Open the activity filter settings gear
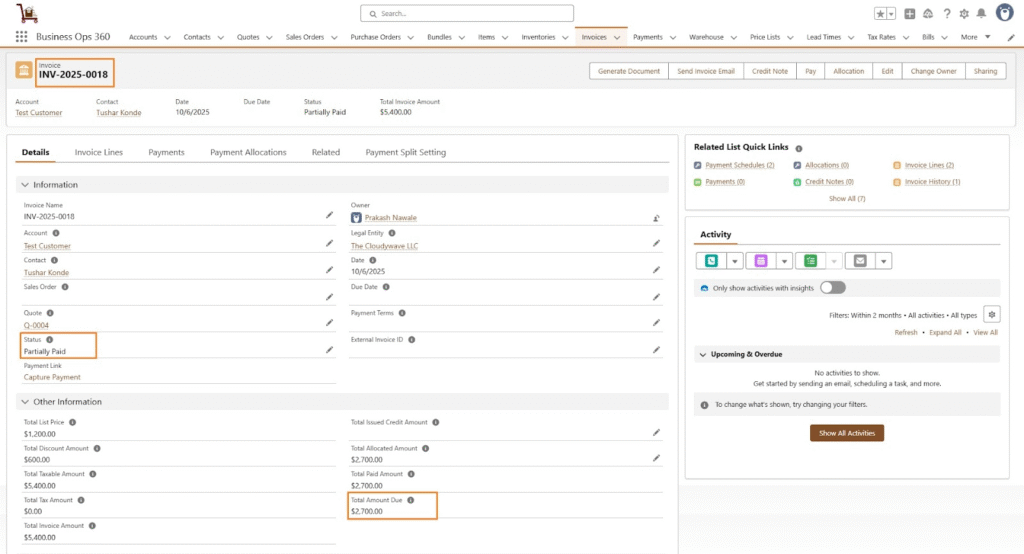Image resolution: width=1024 pixels, height=554 pixels. pyautogui.click(x=991, y=315)
